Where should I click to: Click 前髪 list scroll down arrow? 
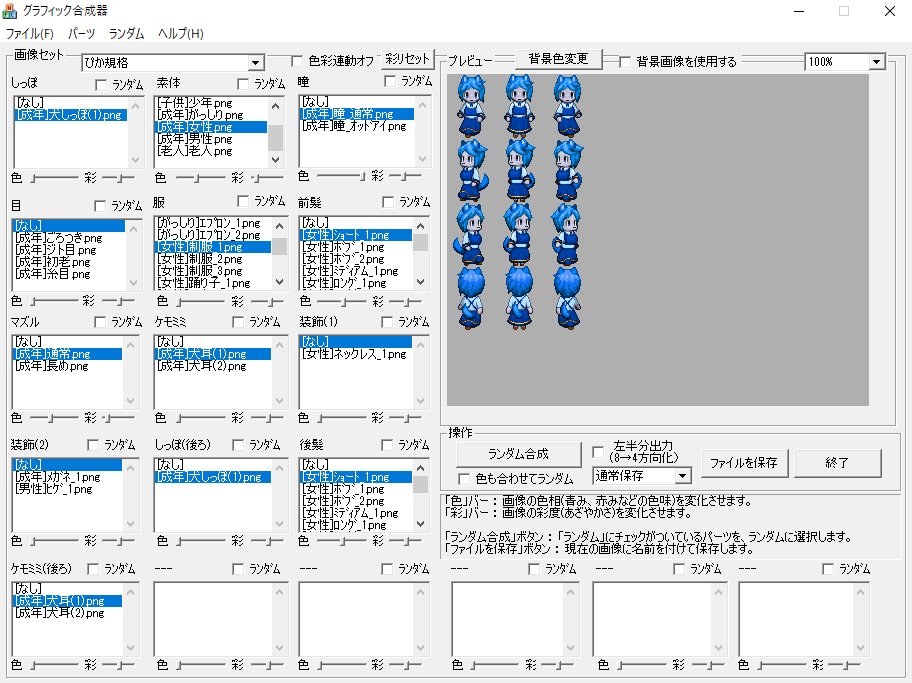pos(421,282)
